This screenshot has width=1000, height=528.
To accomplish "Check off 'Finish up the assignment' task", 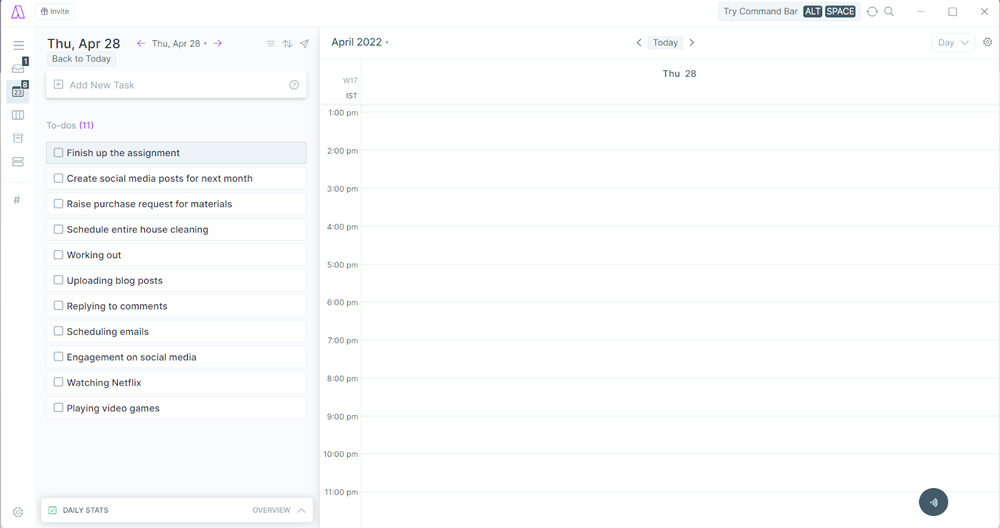I will coord(58,153).
